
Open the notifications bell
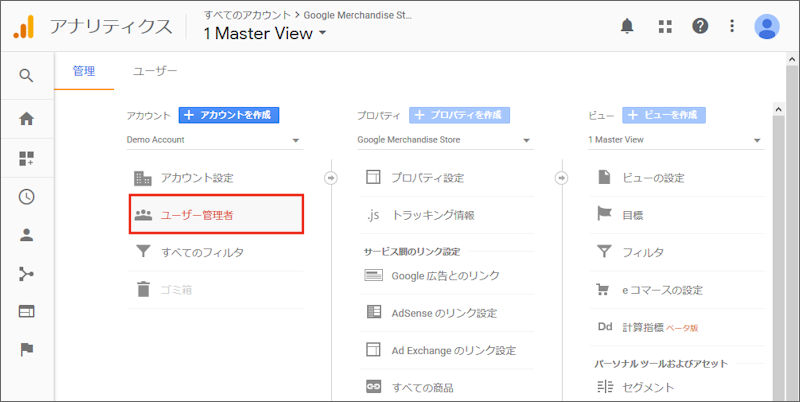(x=627, y=26)
